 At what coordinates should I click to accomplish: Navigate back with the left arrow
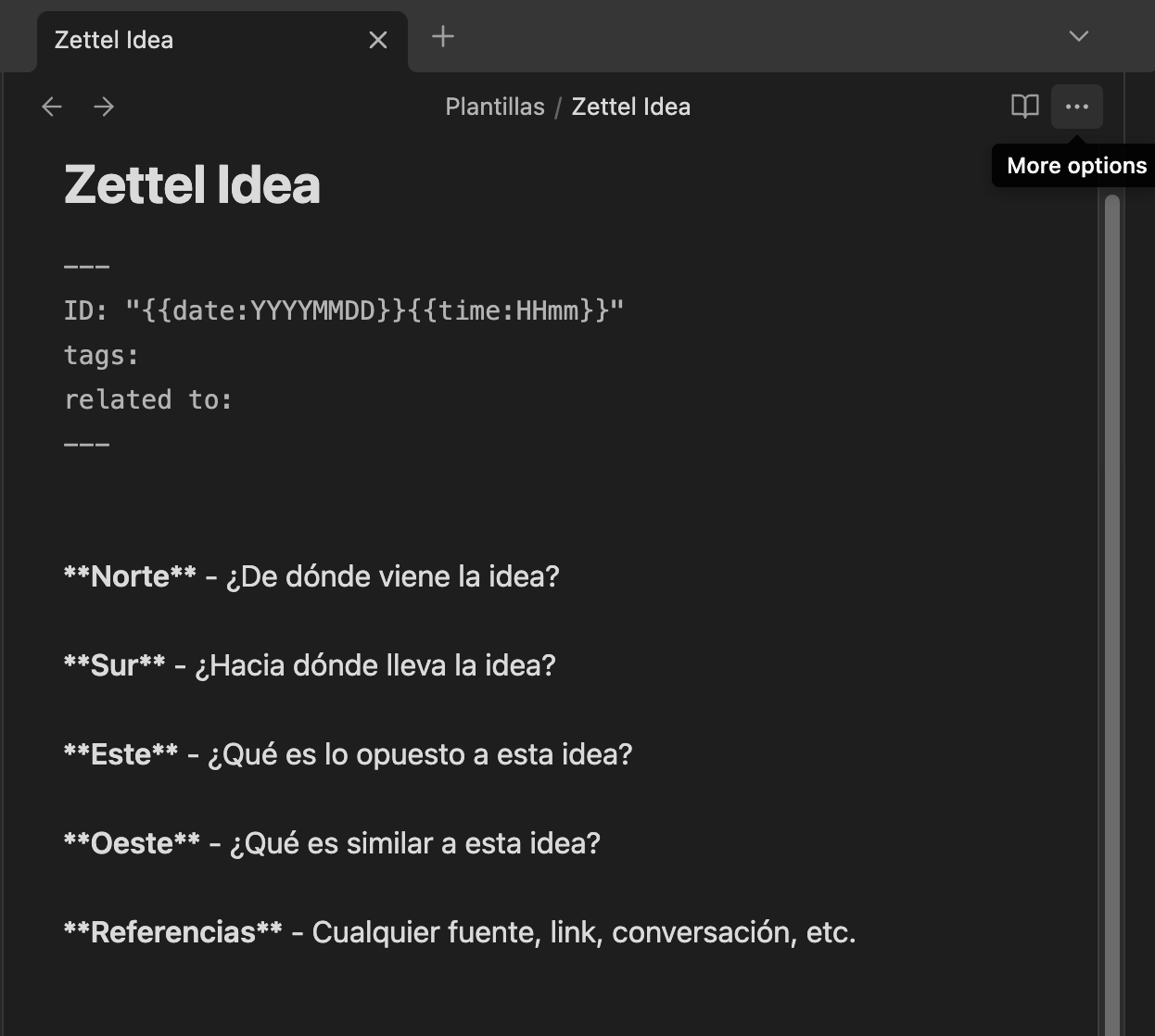pyautogui.click(x=52, y=107)
